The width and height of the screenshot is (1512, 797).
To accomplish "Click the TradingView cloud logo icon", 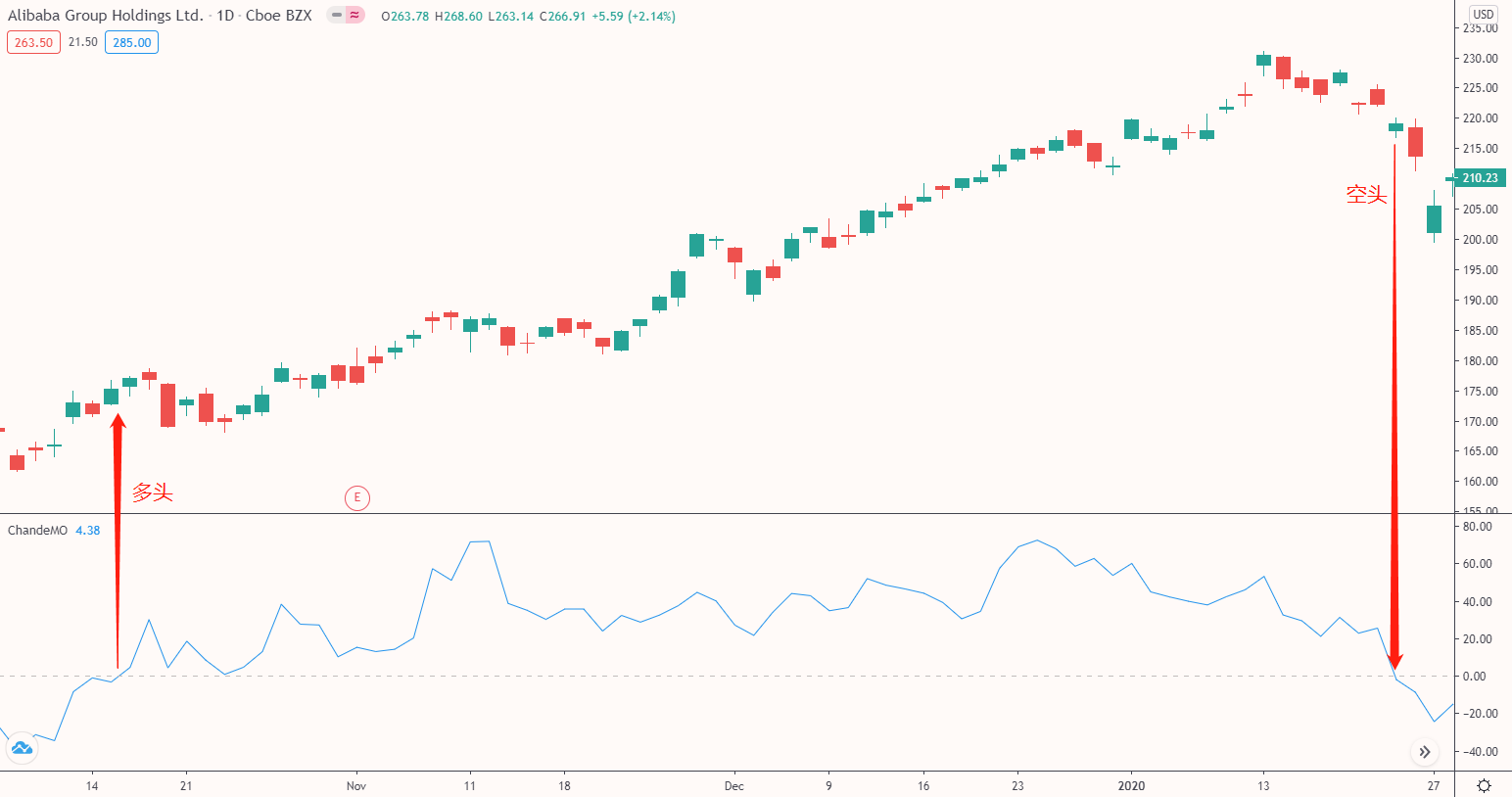I will (x=21, y=749).
